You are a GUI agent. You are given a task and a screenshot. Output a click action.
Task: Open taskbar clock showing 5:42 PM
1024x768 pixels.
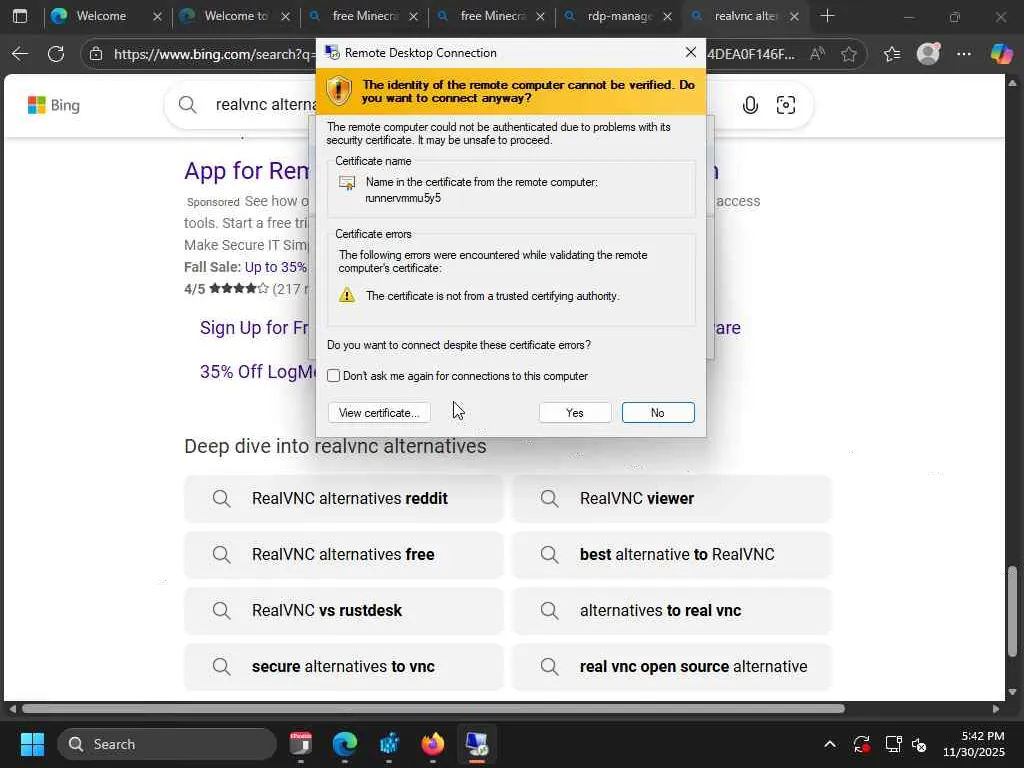click(x=974, y=744)
